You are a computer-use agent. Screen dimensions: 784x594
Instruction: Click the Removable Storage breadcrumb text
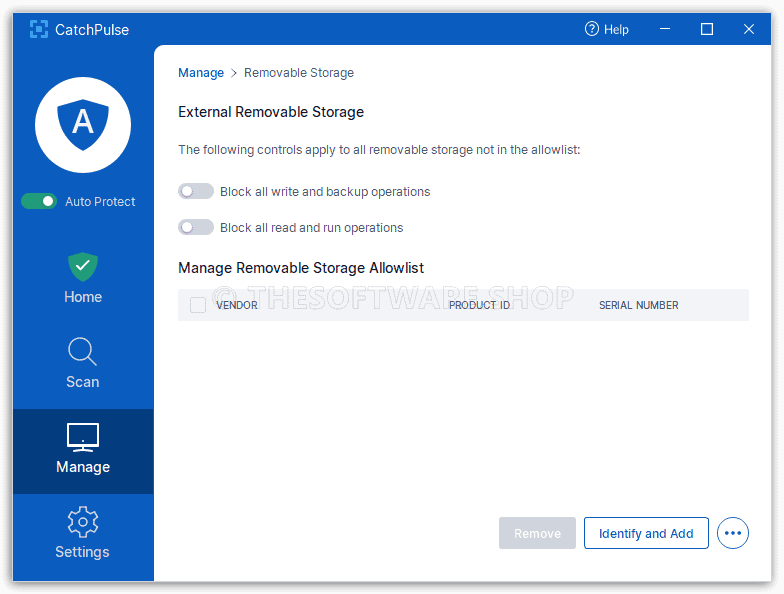(298, 73)
